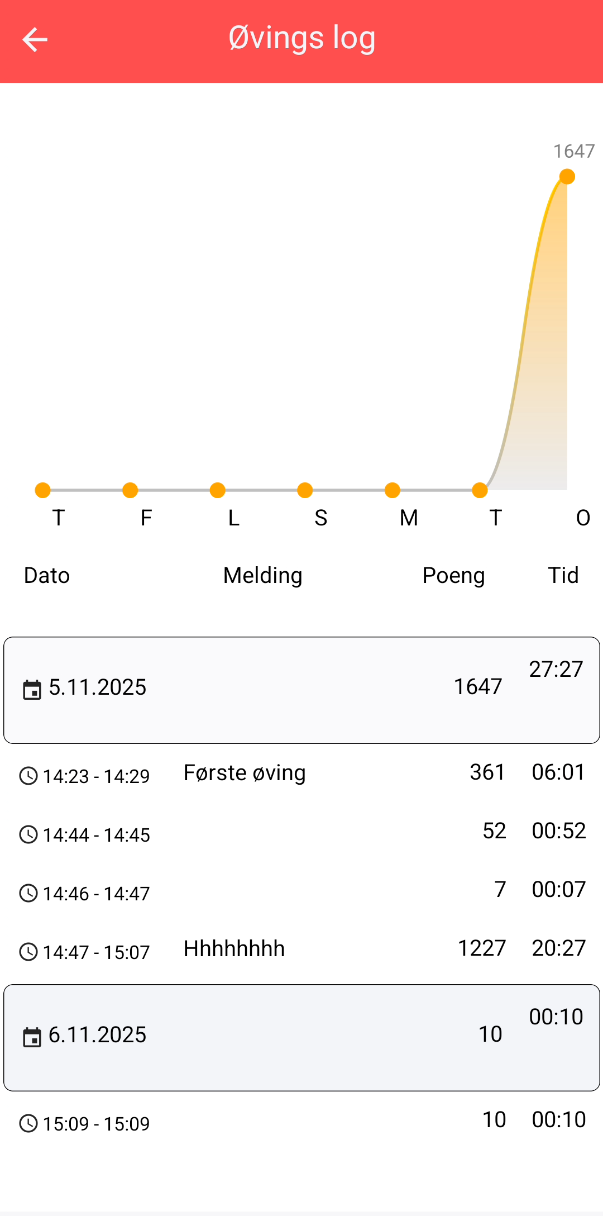The height and width of the screenshot is (1216, 603).
Task: Click clock icon for 14:44 - 14:45
Action: click(x=28, y=835)
